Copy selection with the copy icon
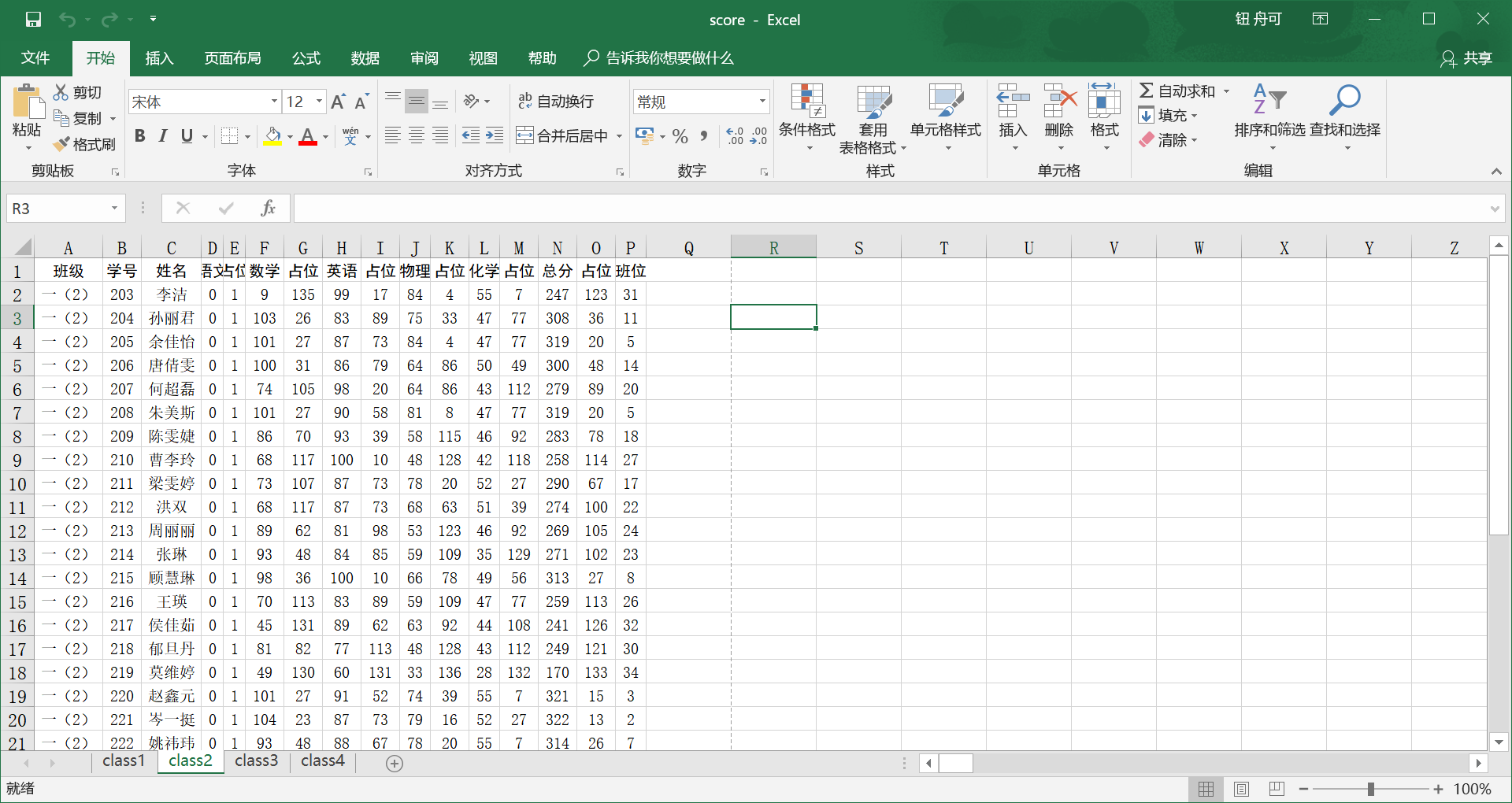 61,118
